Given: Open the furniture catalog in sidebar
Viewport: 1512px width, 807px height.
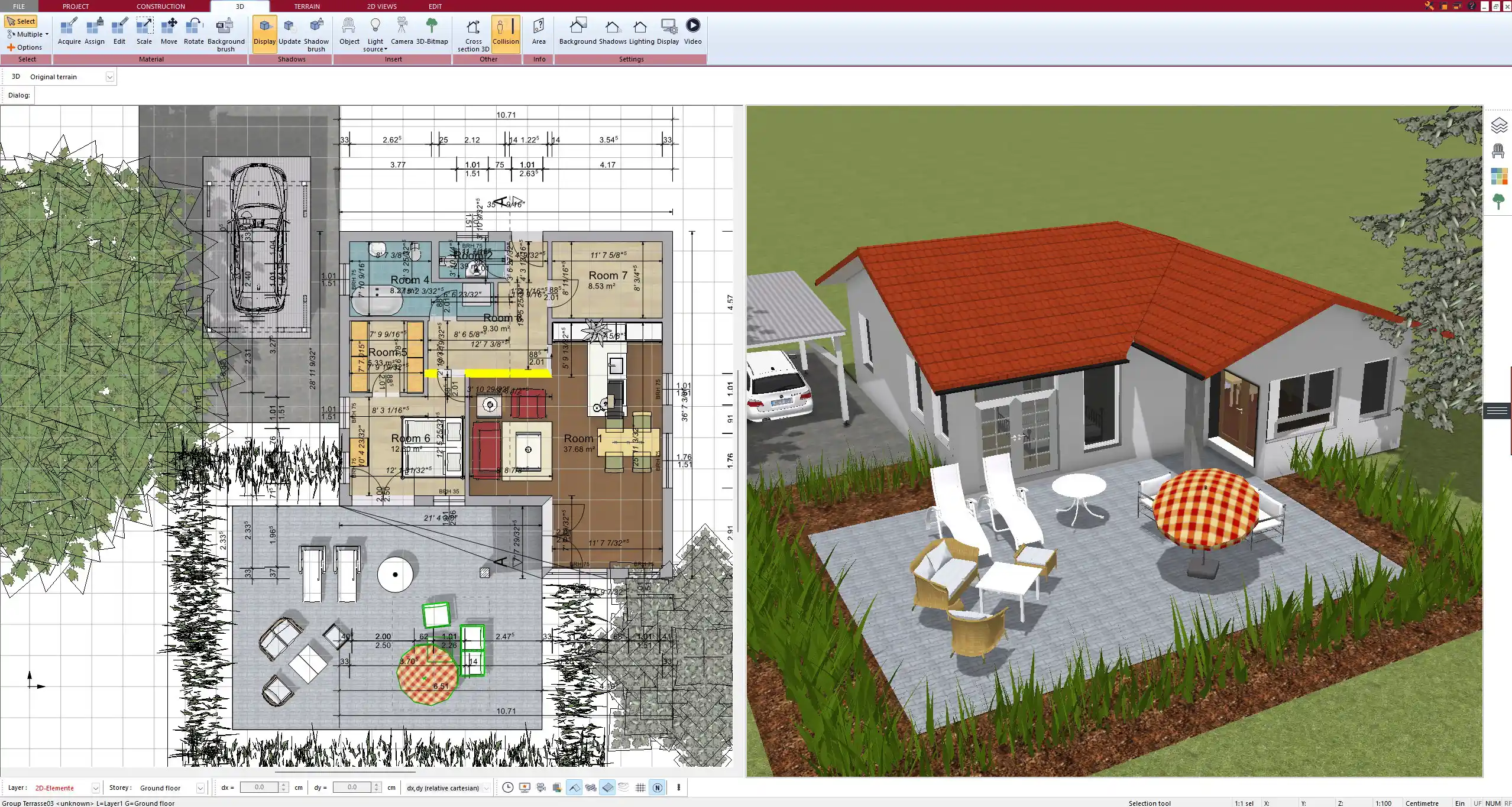Looking at the screenshot, I should [1498, 151].
